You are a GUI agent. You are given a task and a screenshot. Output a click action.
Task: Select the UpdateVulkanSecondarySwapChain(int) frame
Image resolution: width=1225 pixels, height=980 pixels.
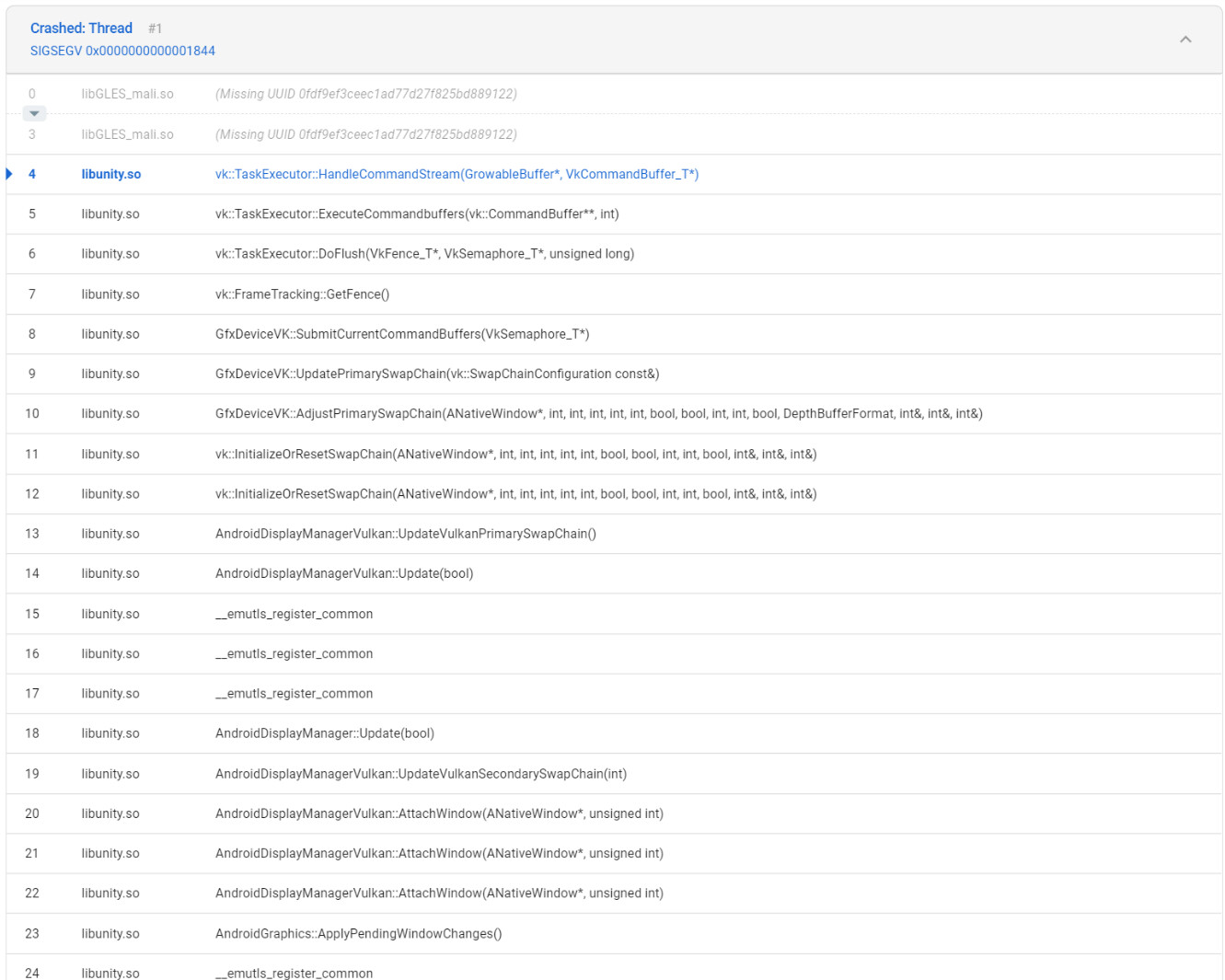click(x=421, y=774)
